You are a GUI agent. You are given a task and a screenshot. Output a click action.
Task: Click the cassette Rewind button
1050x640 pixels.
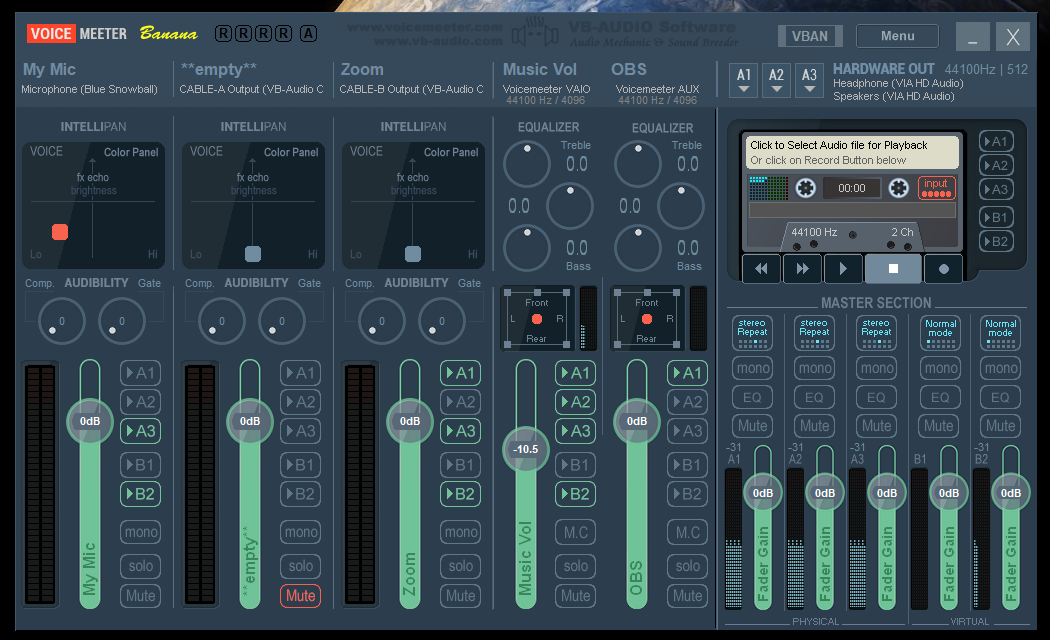coord(761,268)
